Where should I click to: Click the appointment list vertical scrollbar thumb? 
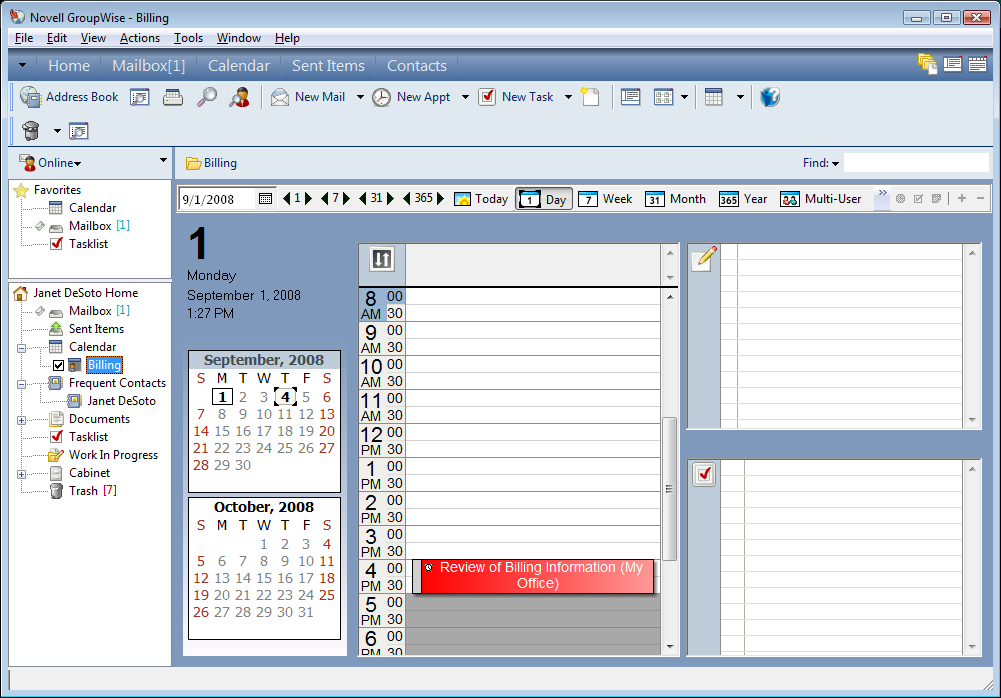[x=669, y=489]
